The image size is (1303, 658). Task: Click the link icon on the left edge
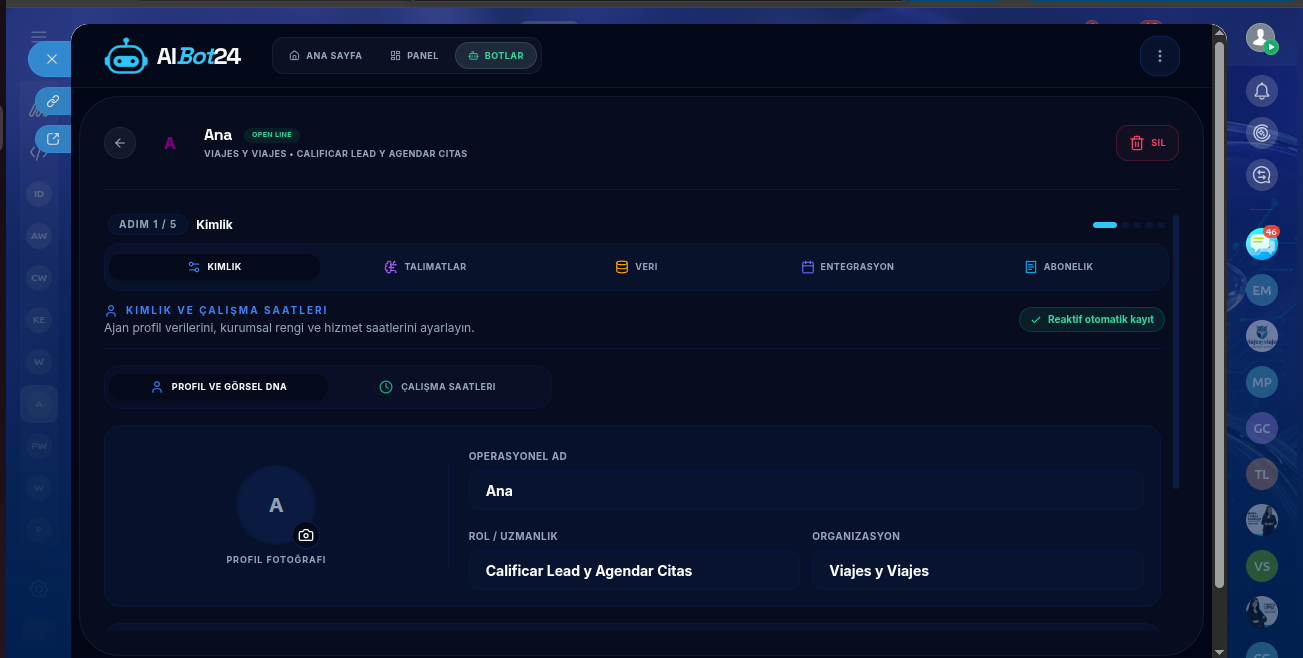click(x=53, y=101)
